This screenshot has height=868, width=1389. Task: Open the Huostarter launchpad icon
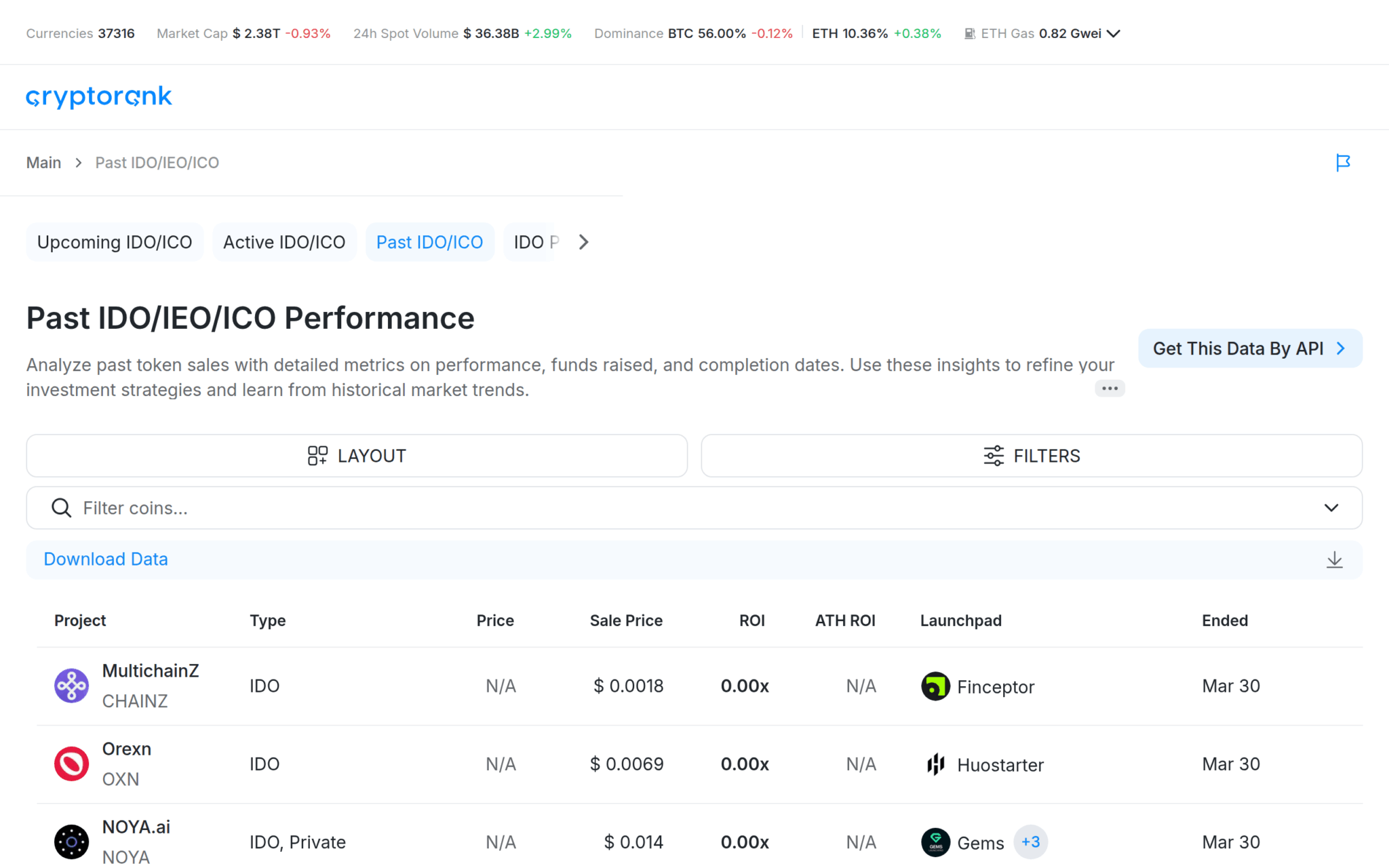tap(935, 764)
